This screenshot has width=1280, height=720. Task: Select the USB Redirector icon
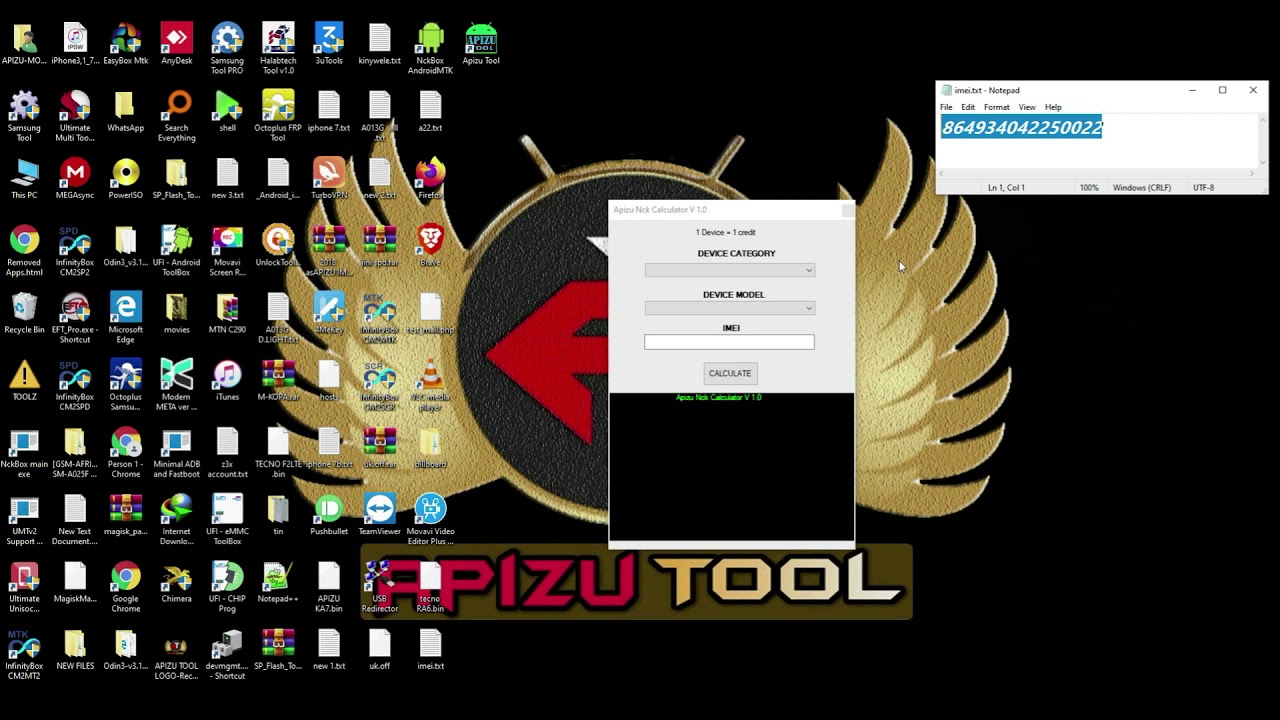[x=379, y=587]
